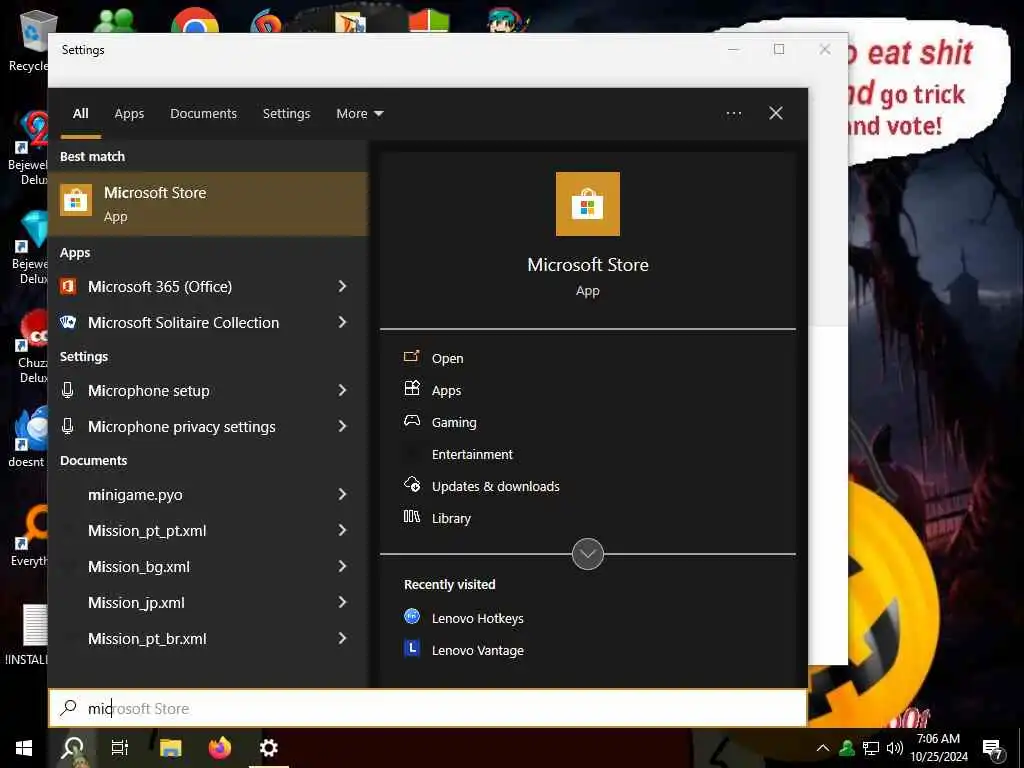Select the All tab
1024x768 pixels.
(x=80, y=114)
